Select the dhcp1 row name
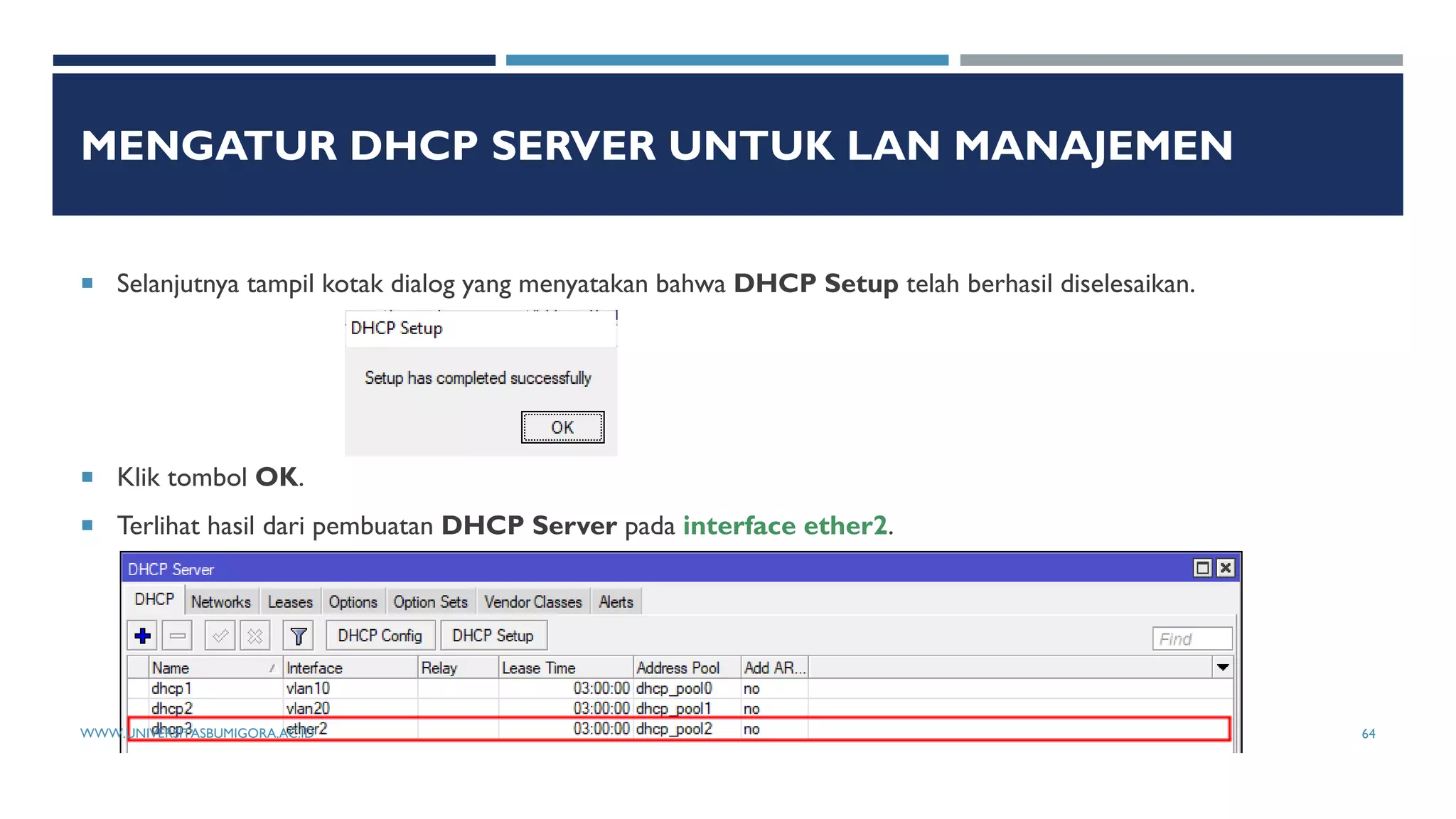This screenshot has height=819, width=1456. point(171,688)
